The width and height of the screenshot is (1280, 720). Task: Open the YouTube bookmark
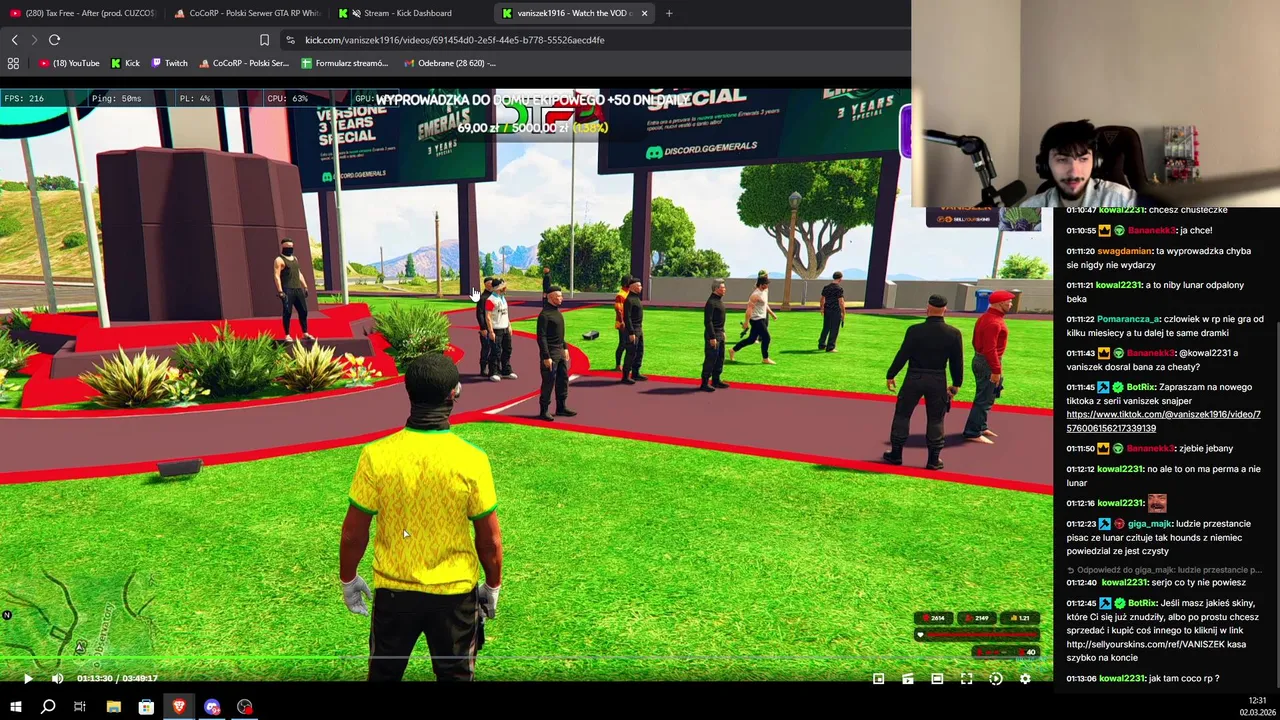coord(69,63)
